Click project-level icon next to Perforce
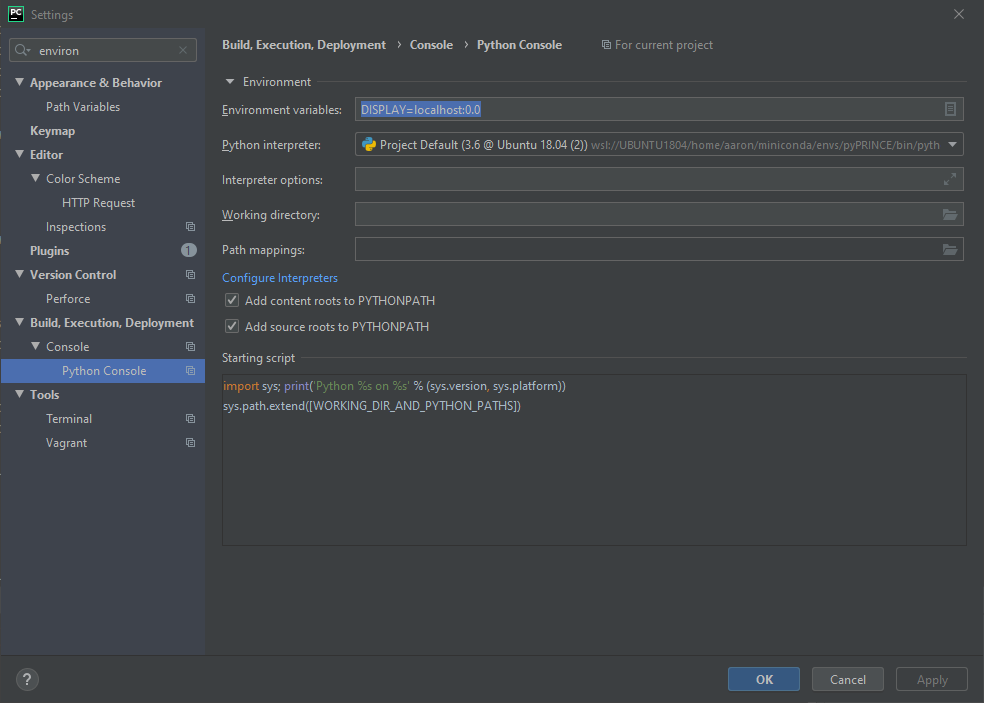 (x=190, y=299)
